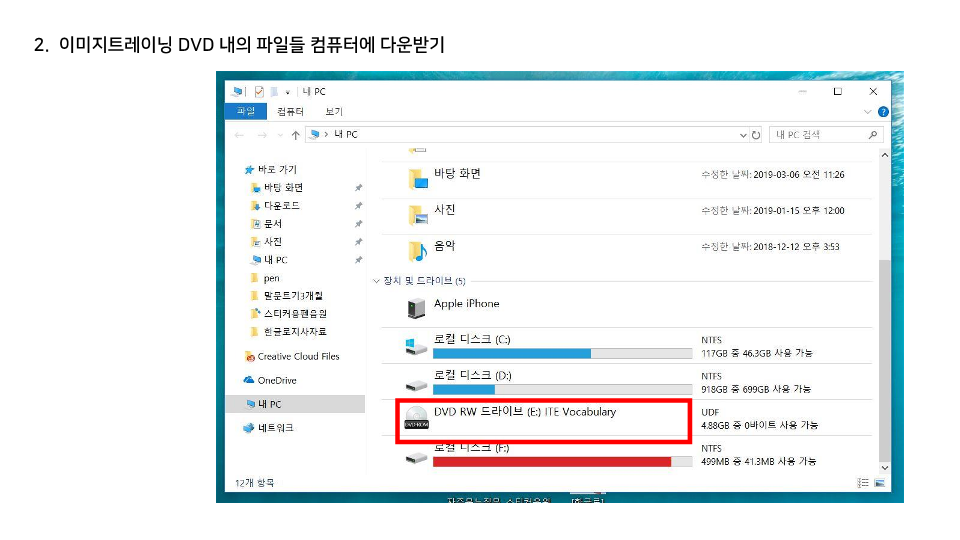Switch to details view in status bar

(863, 483)
